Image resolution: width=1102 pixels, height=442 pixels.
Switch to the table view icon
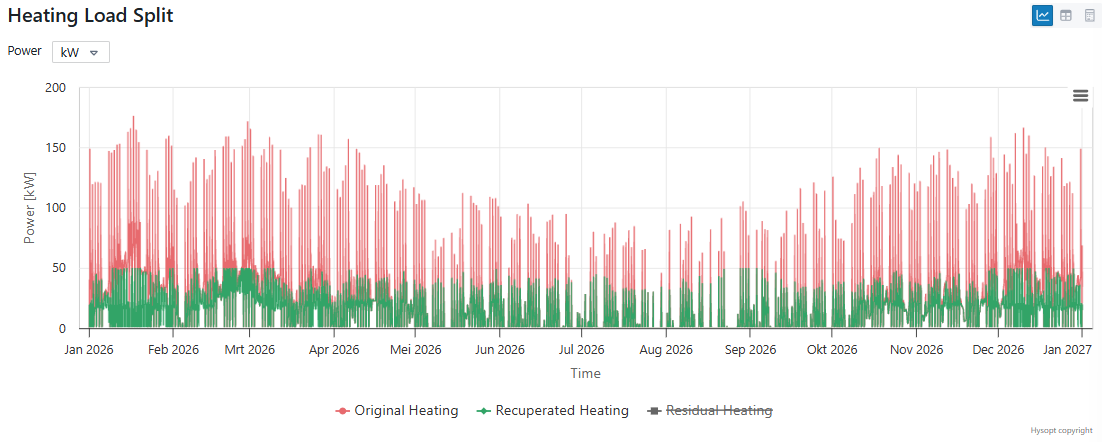(1067, 15)
